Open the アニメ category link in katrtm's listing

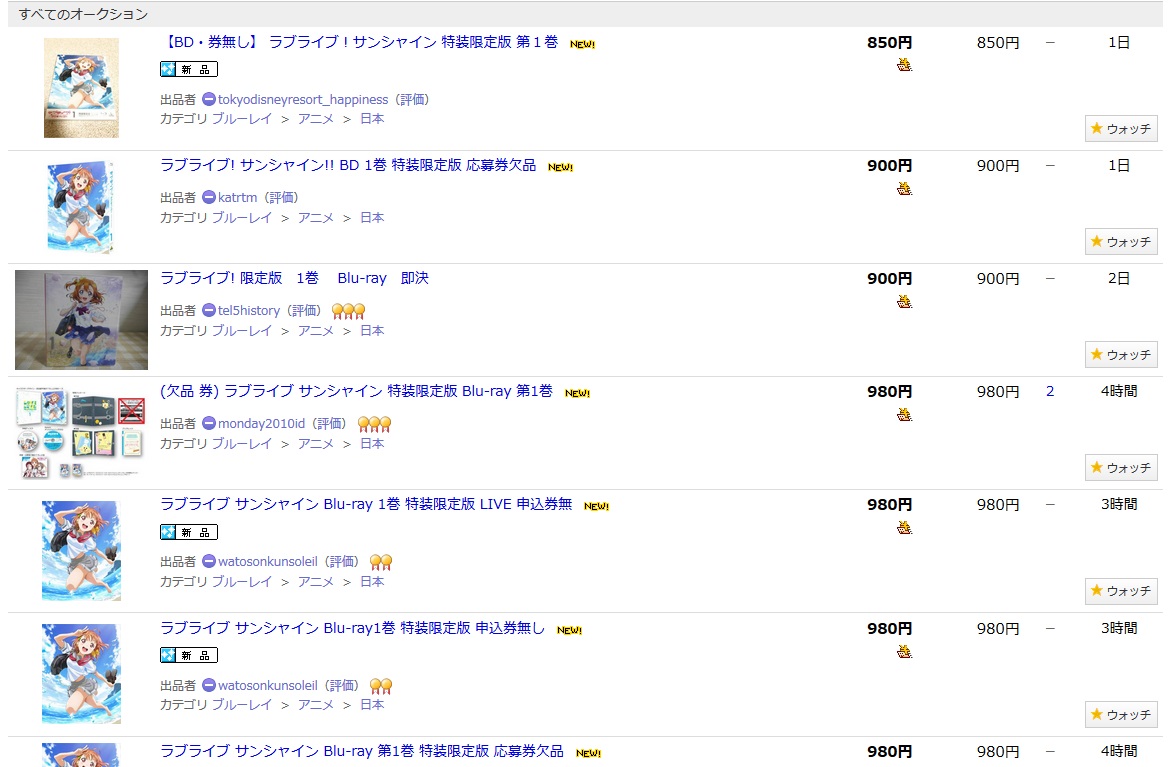[316, 218]
